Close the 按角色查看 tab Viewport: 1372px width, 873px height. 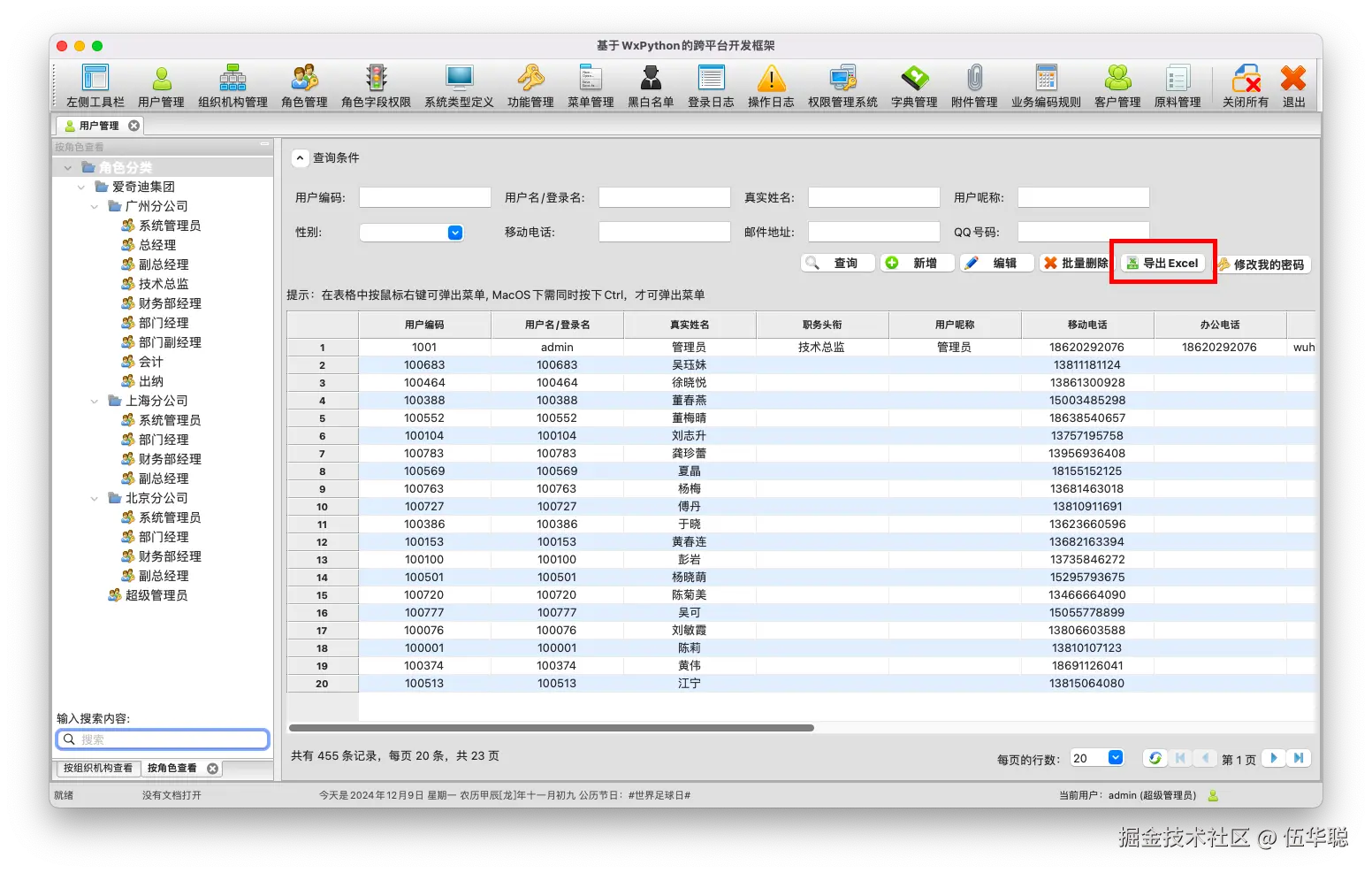coord(212,769)
